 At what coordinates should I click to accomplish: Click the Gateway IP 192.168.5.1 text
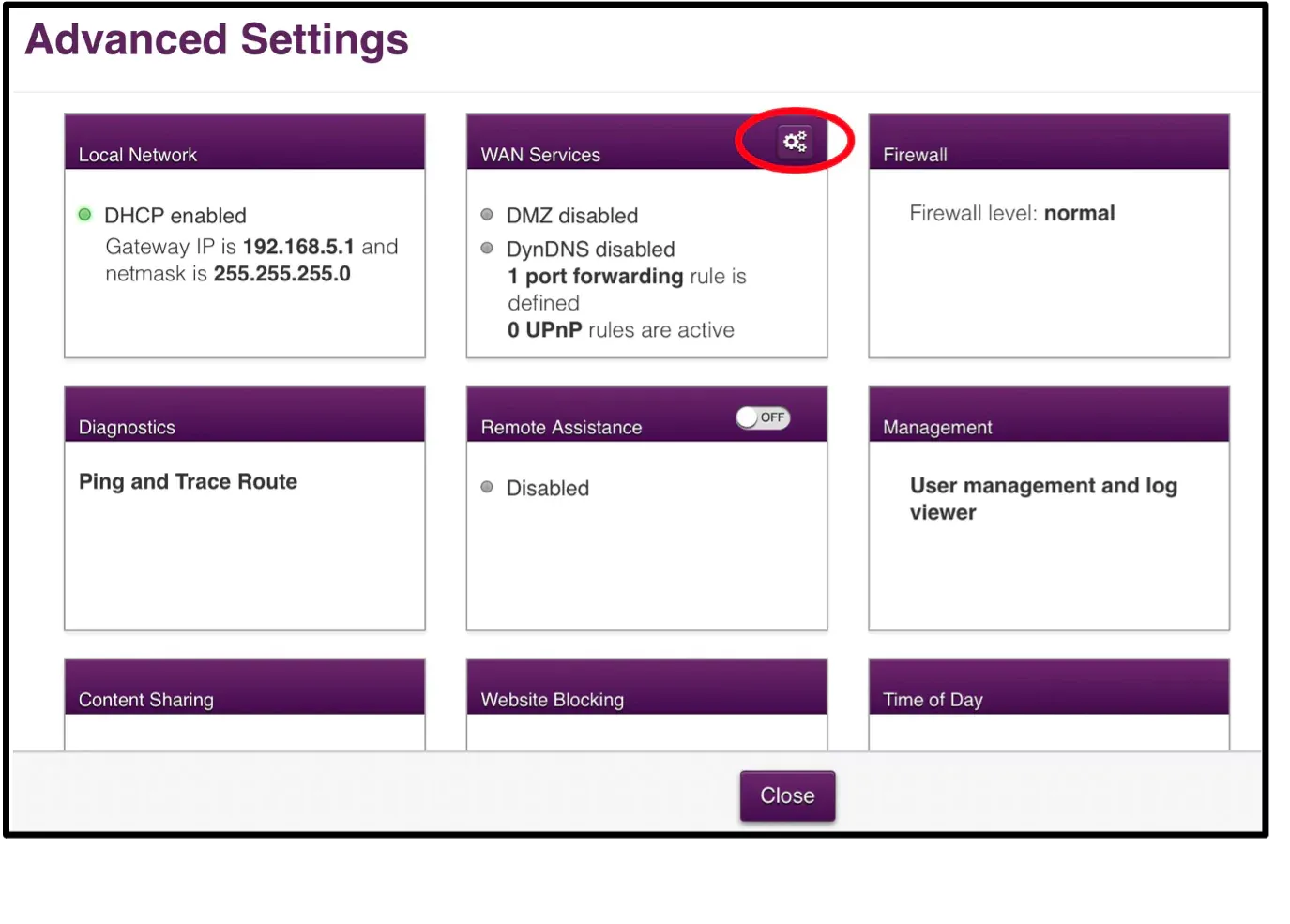297,247
